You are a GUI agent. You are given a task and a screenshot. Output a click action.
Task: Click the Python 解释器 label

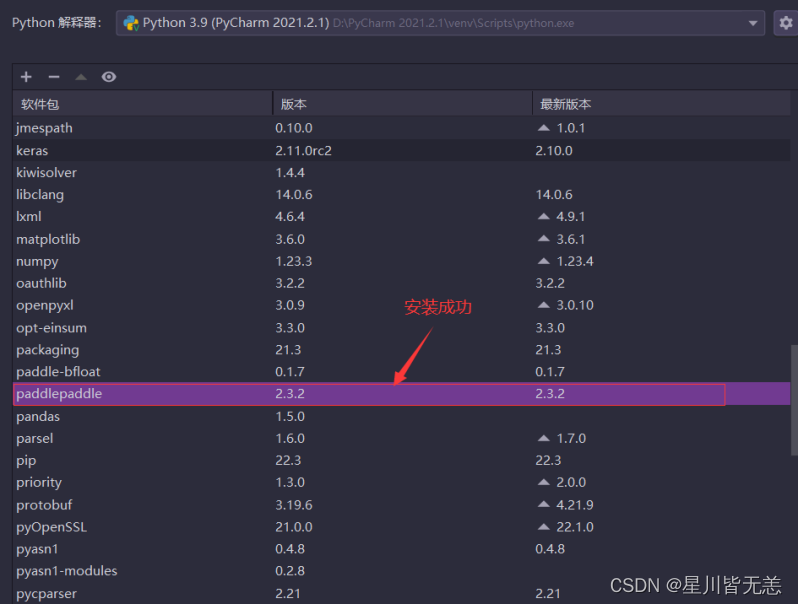coord(56,23)
